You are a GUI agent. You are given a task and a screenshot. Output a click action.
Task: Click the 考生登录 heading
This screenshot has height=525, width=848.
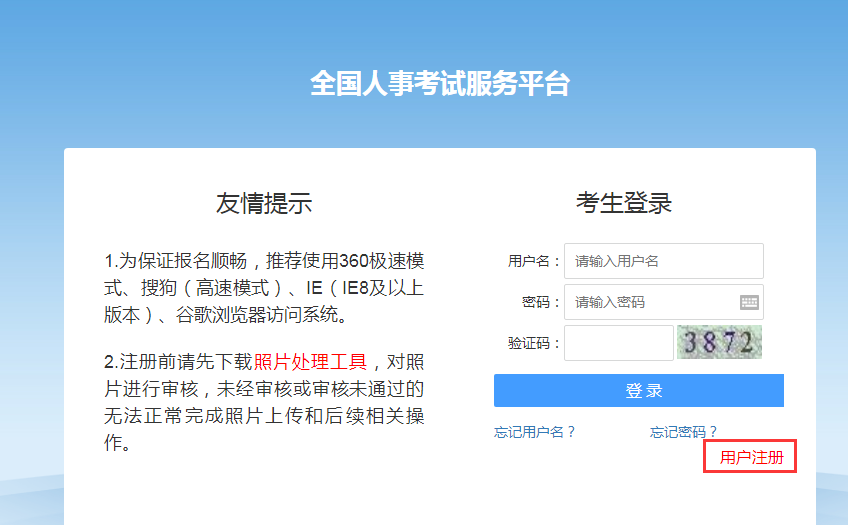[x=624, y=203]
